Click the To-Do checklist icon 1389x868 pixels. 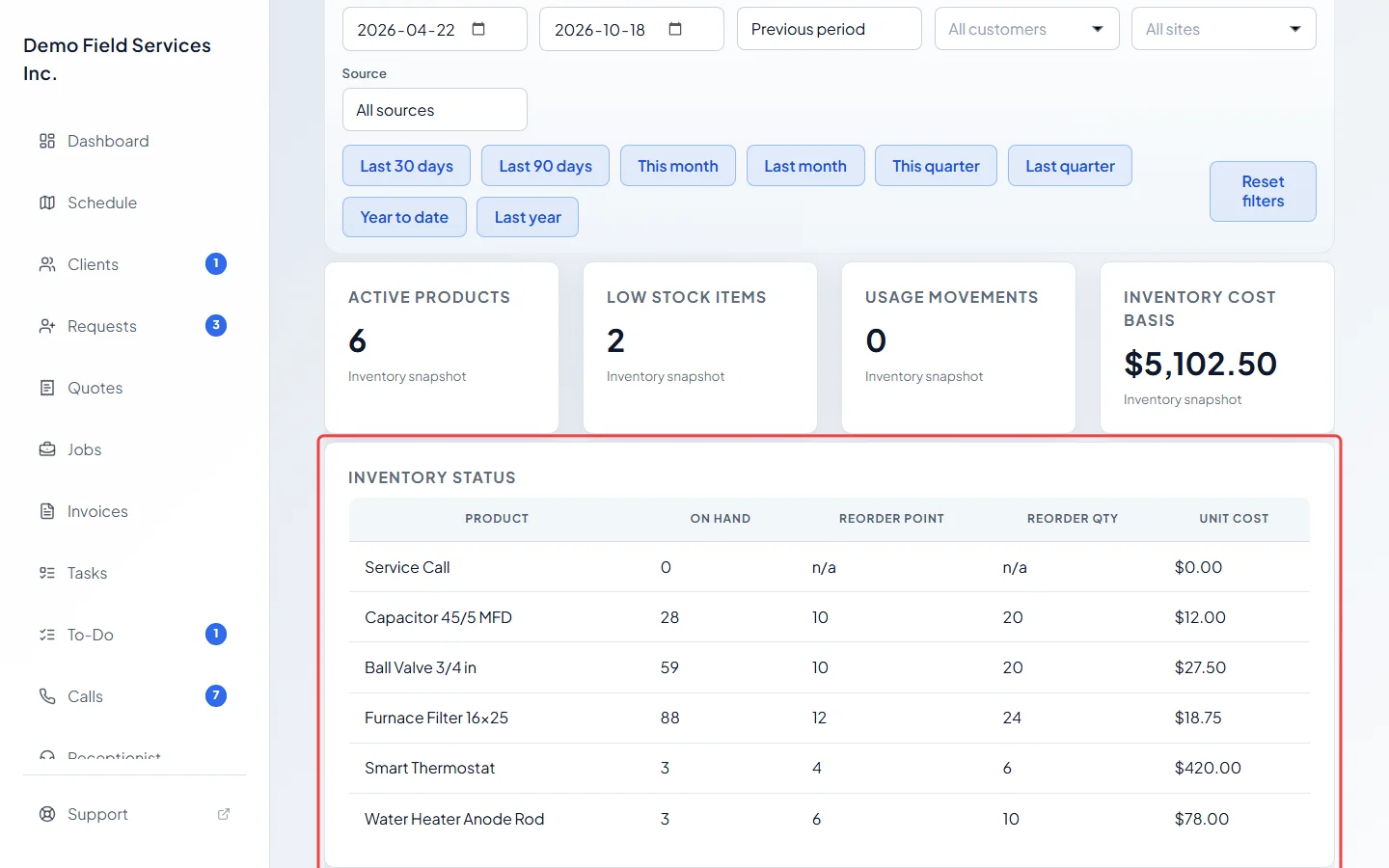pyautogui.click(x=47, y=635)
